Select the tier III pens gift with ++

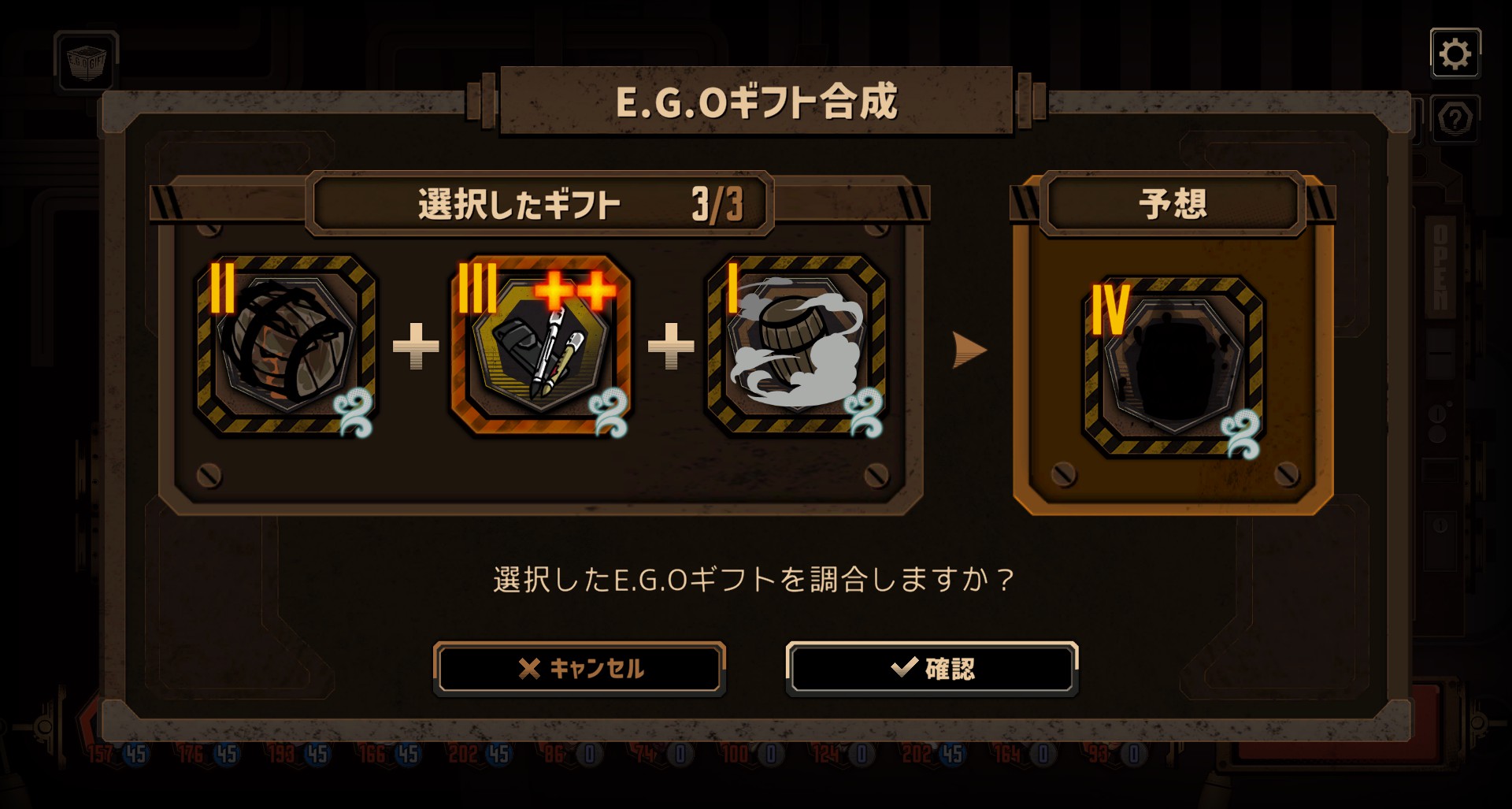541,344
